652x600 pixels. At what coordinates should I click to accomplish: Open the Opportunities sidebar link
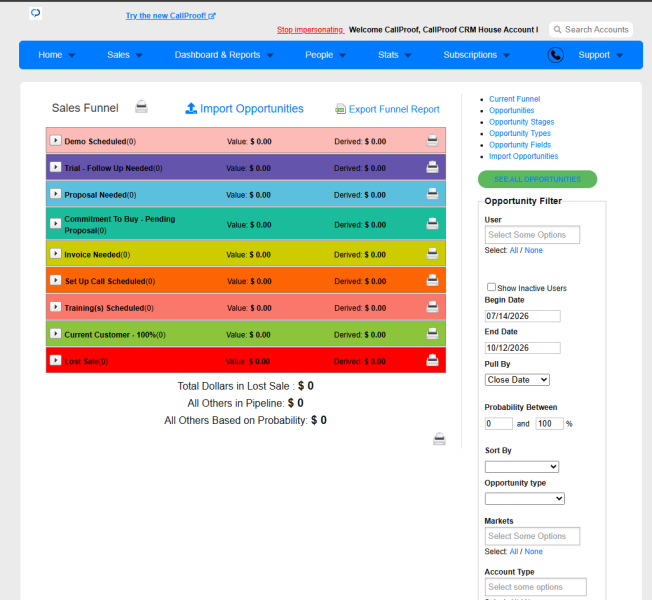(x=511, y=110)
